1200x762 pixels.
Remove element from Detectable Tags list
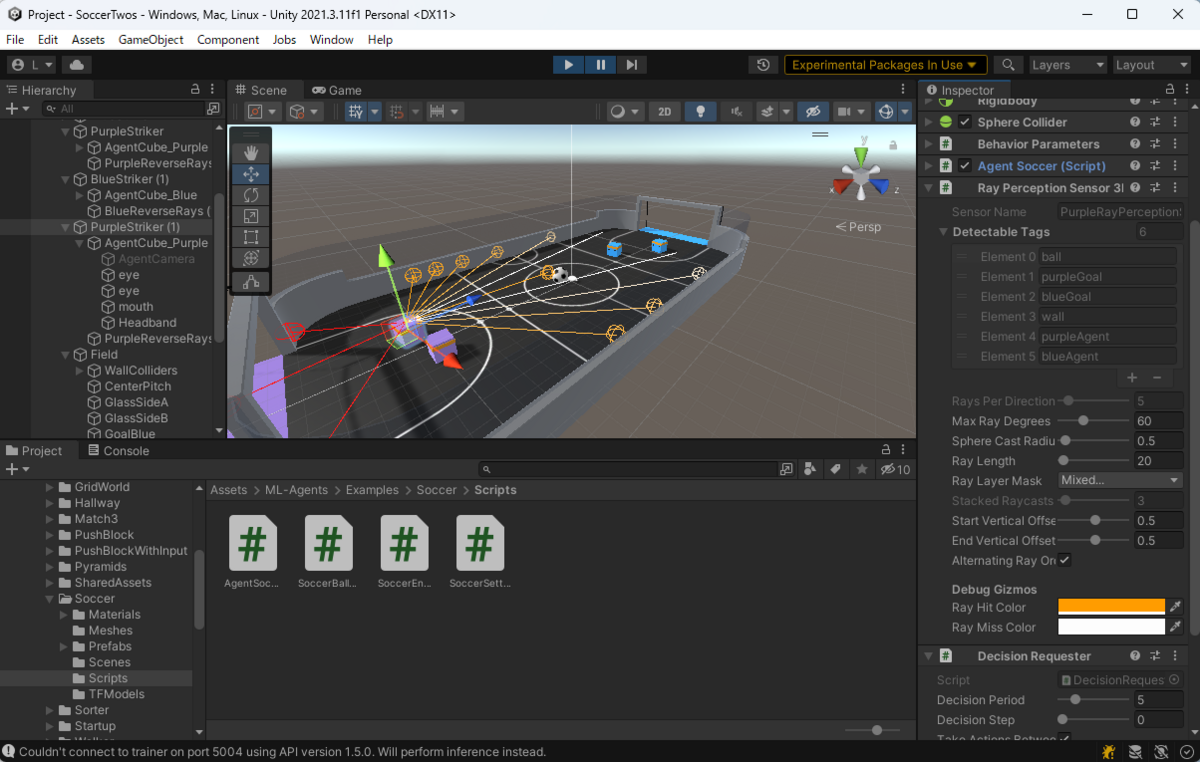pos(1157,378)
